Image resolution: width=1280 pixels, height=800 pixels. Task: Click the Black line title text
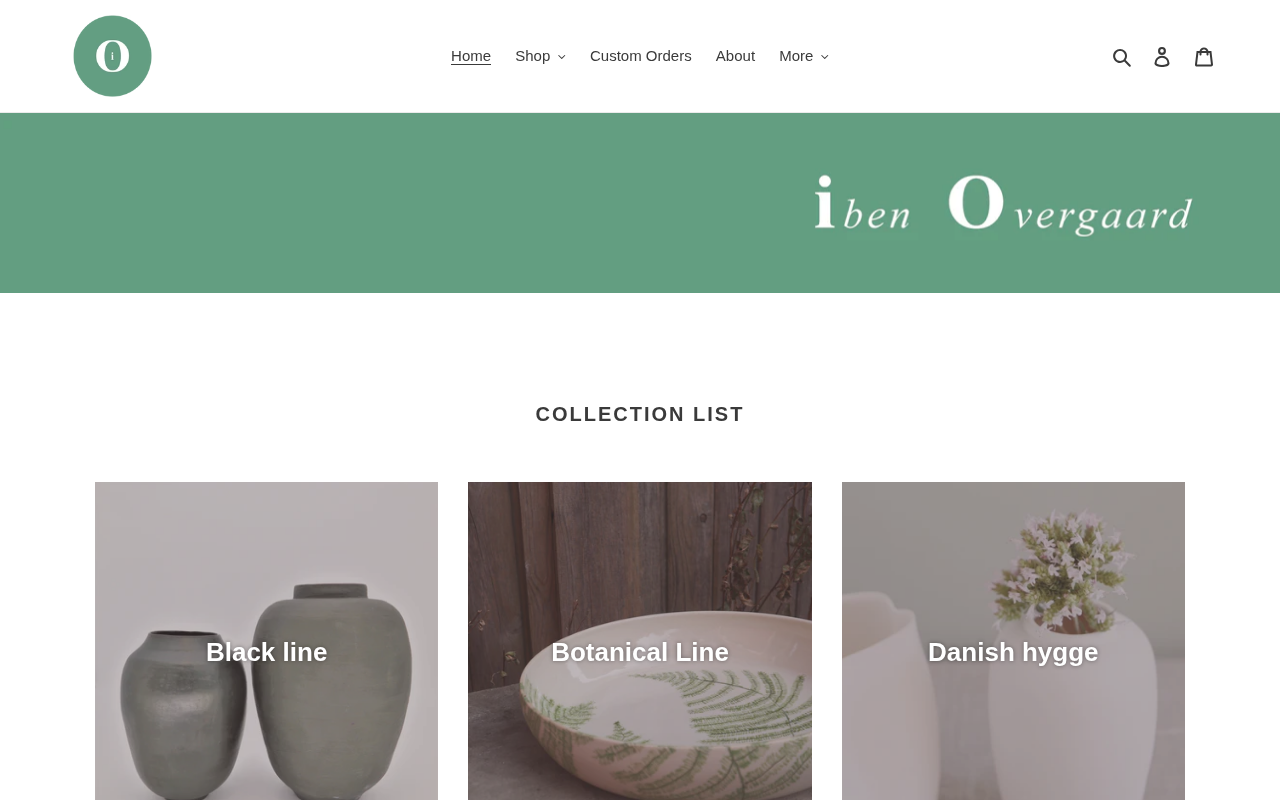(266, 652)
